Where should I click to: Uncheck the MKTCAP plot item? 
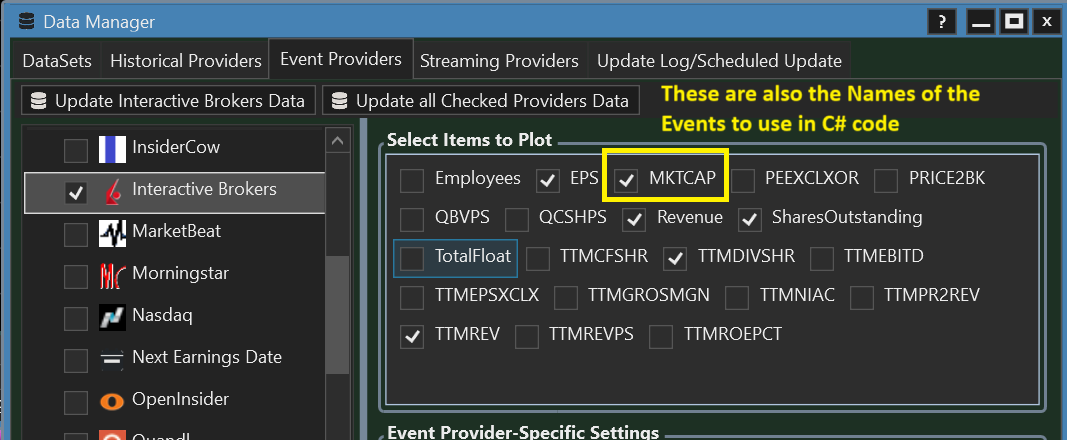[625, 180]
